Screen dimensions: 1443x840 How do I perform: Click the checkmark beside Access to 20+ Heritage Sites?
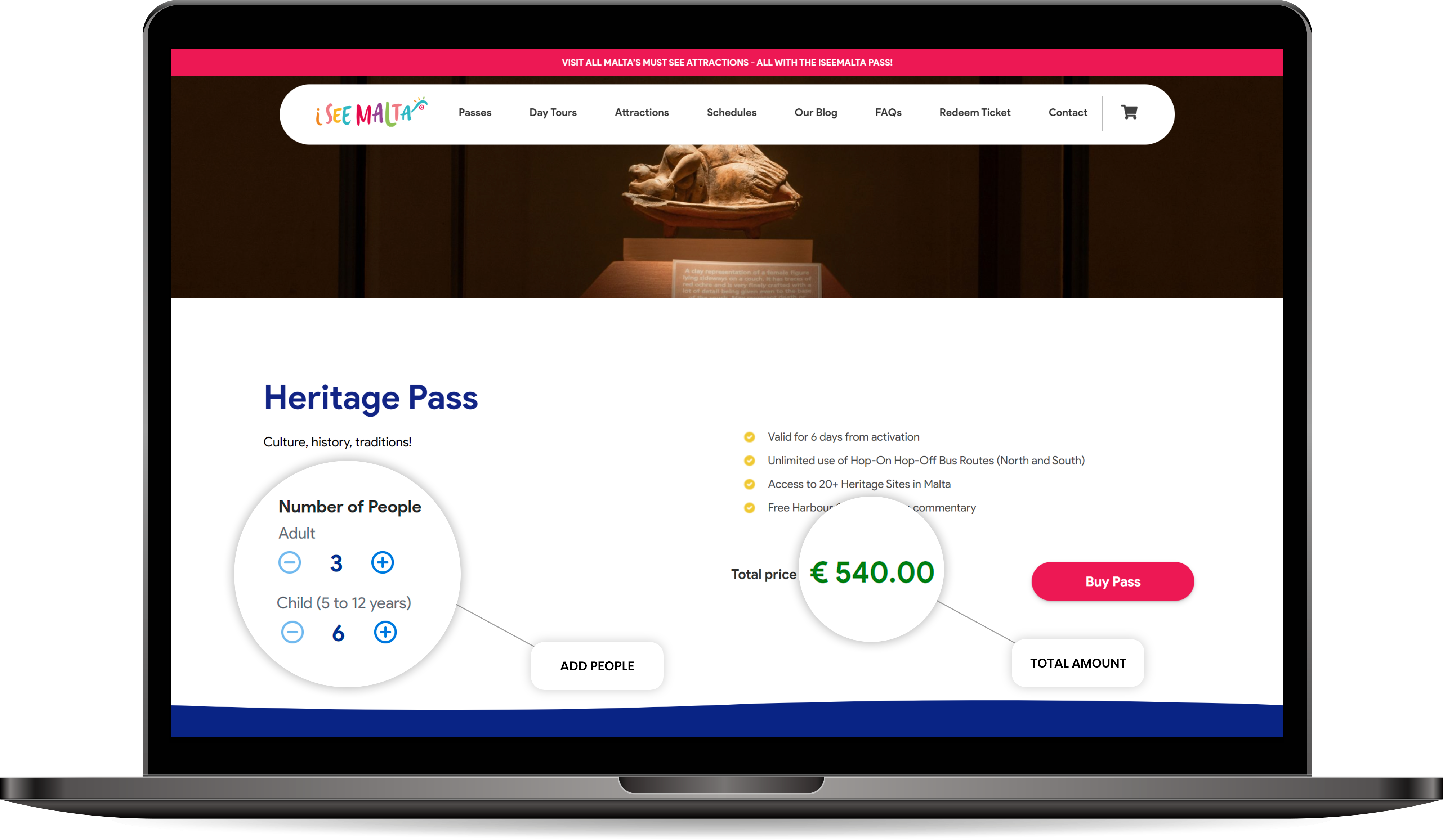(x=749, y=484)
